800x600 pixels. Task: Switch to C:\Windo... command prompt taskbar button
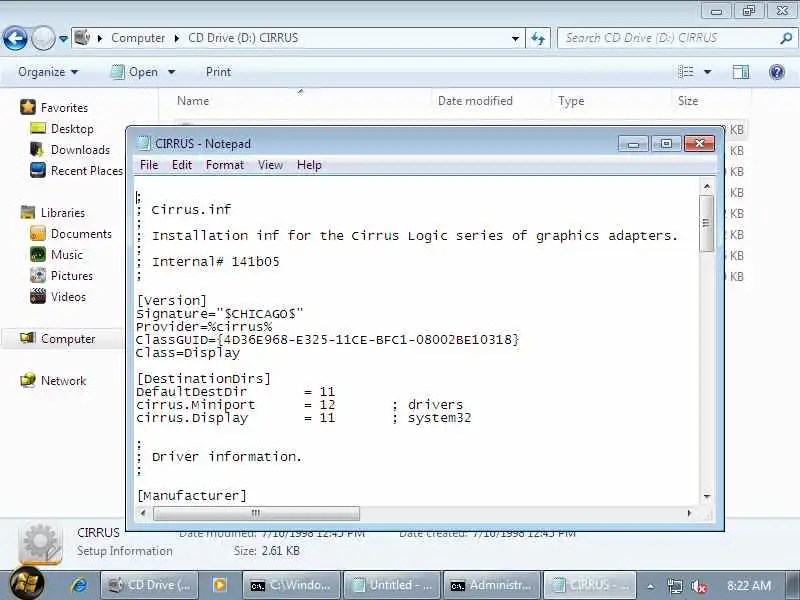pyautogui.click(x=291, y=585)
